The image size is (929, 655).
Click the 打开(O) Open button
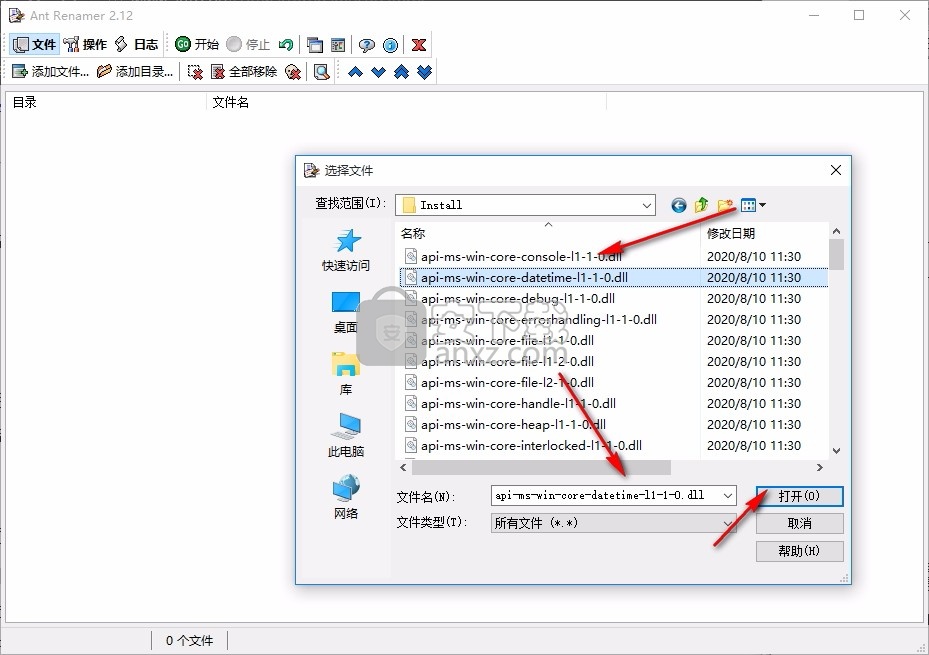tap(799, 496)
